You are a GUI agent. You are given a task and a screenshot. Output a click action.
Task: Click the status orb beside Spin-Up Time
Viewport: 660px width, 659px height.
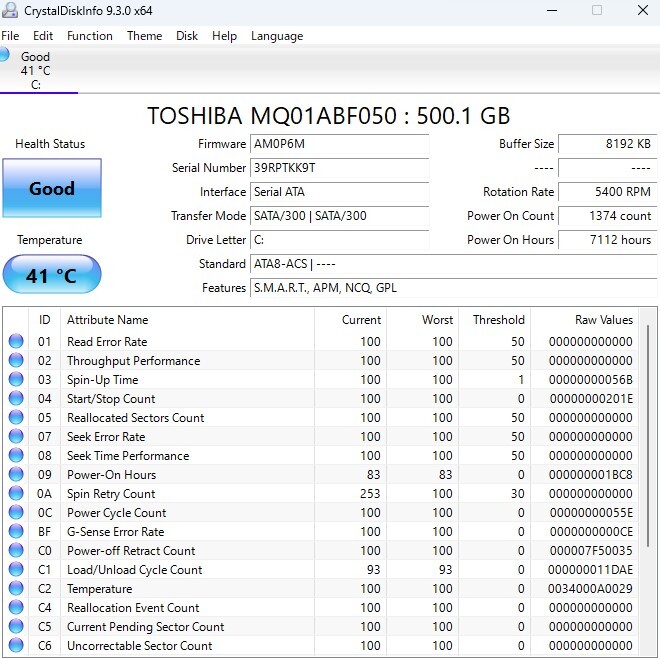(16, 380)
